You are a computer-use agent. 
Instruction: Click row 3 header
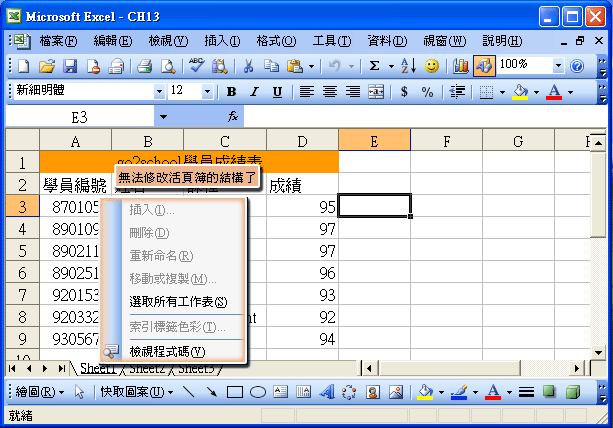coord(22,206)
